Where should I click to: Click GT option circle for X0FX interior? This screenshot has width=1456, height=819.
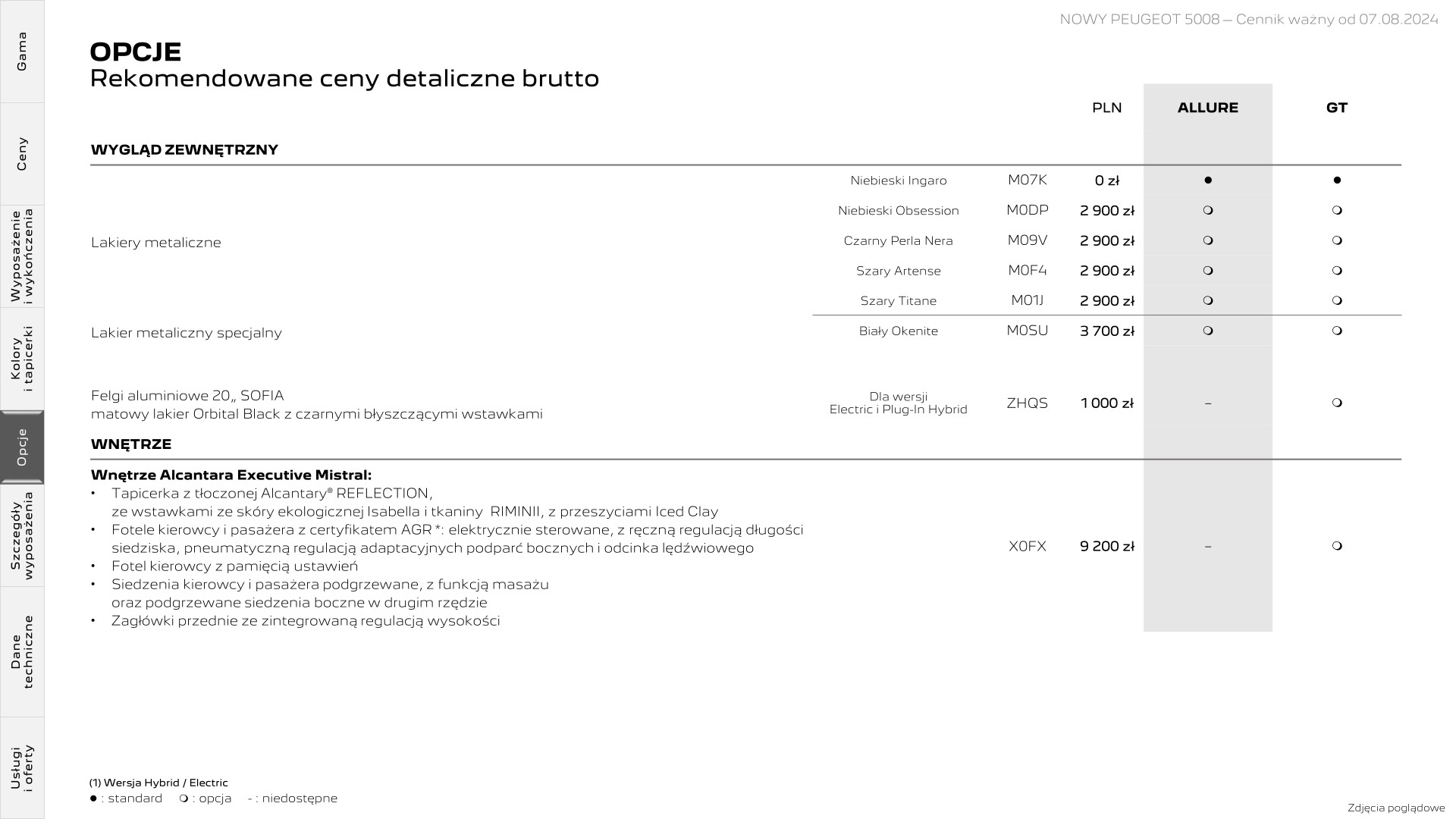[x=1337, y=546]
